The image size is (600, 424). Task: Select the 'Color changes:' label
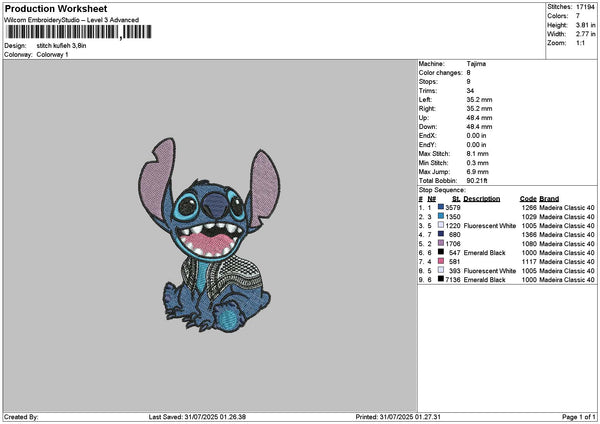point(440,73)
